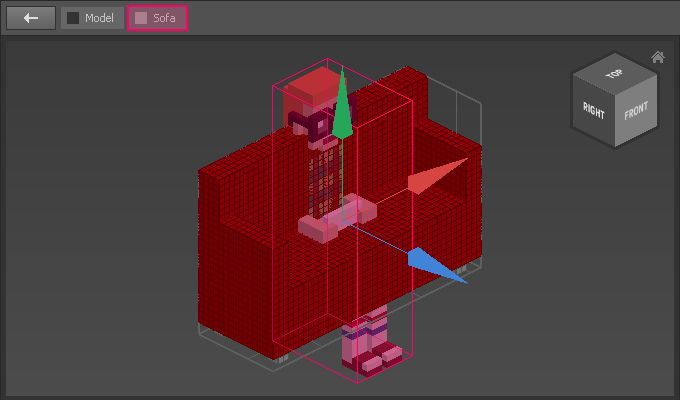Image resolution: width=680 pixels, height=400 pixels.
Task: Switch to the FRONT view on the cube
Action: click(x=636, y=111)
